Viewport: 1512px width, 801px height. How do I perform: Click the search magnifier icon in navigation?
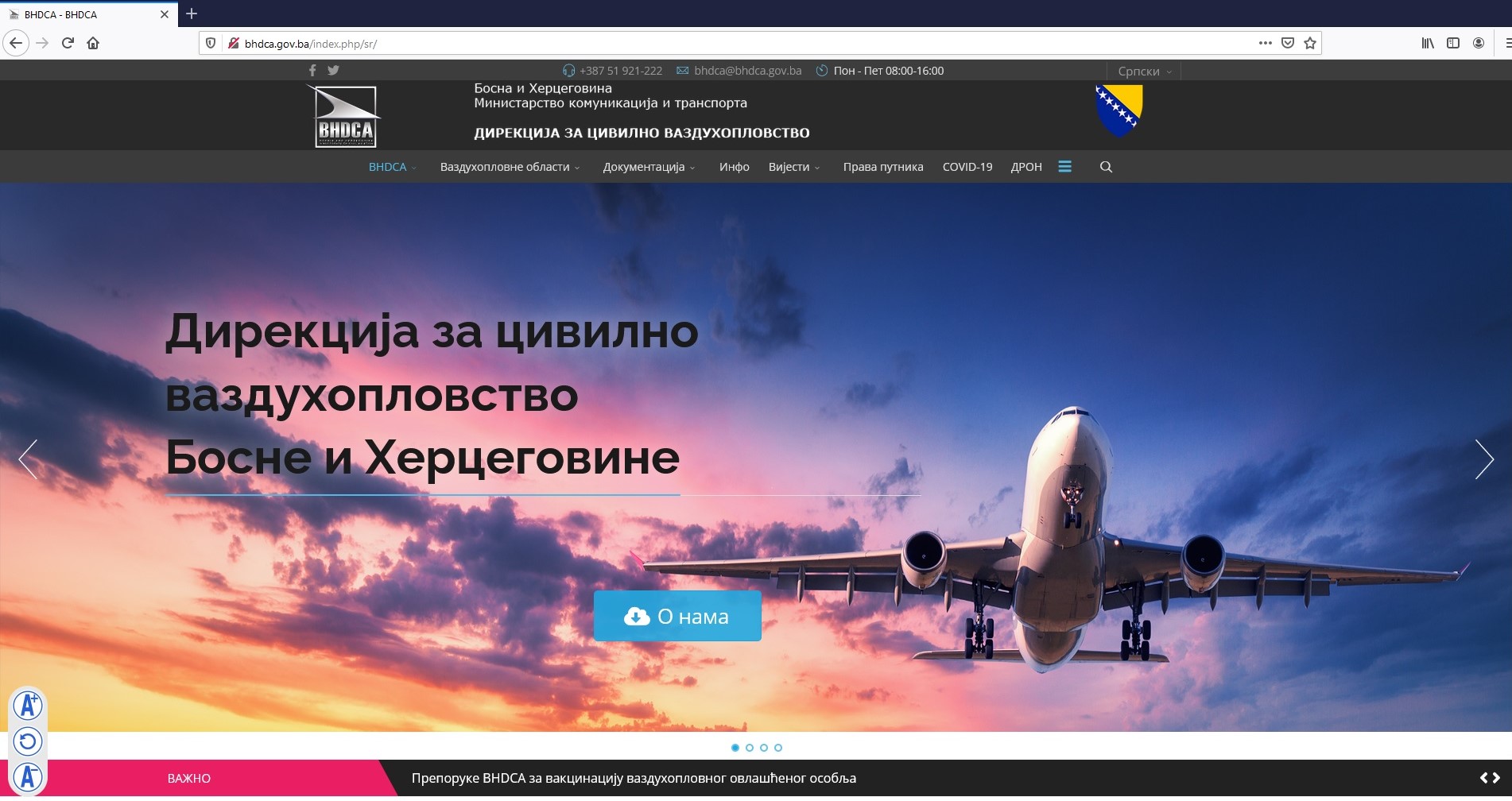click(x=1106, y=167)
